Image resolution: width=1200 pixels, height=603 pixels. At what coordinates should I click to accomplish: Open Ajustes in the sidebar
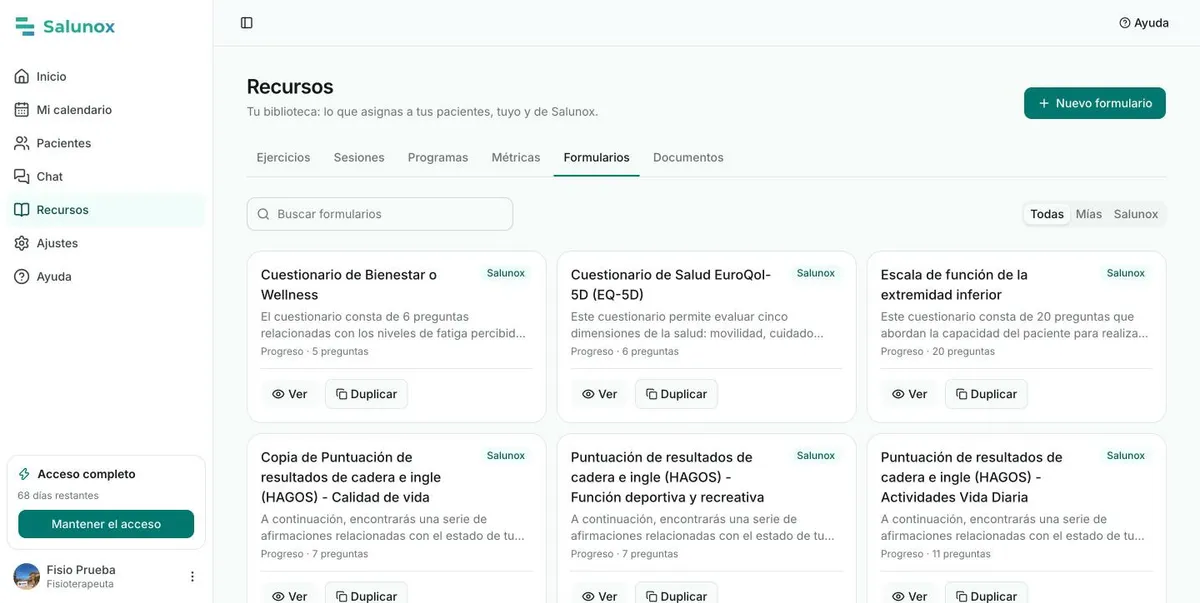[x=104, y=243]
